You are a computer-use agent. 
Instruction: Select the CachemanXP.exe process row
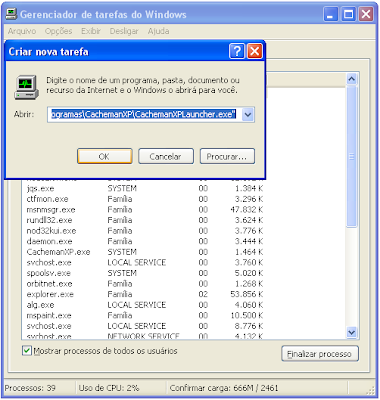pyautogui.click(x=145, y=252)
